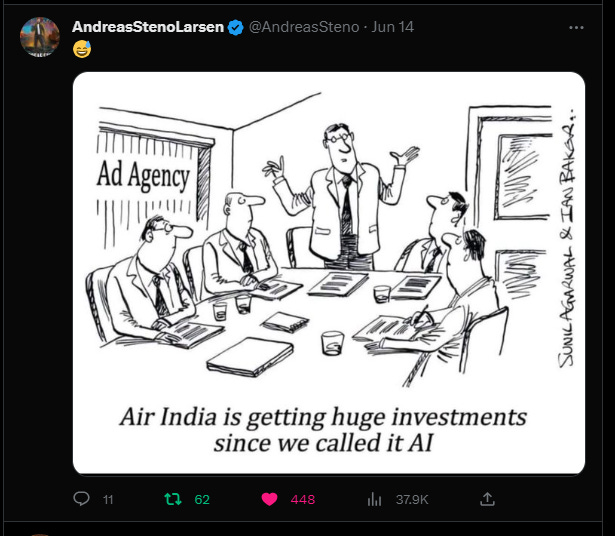Open AndreasStenoLarsen's profile avatar
The height and width of the screenshot is (536, 615).
[40, 36]
